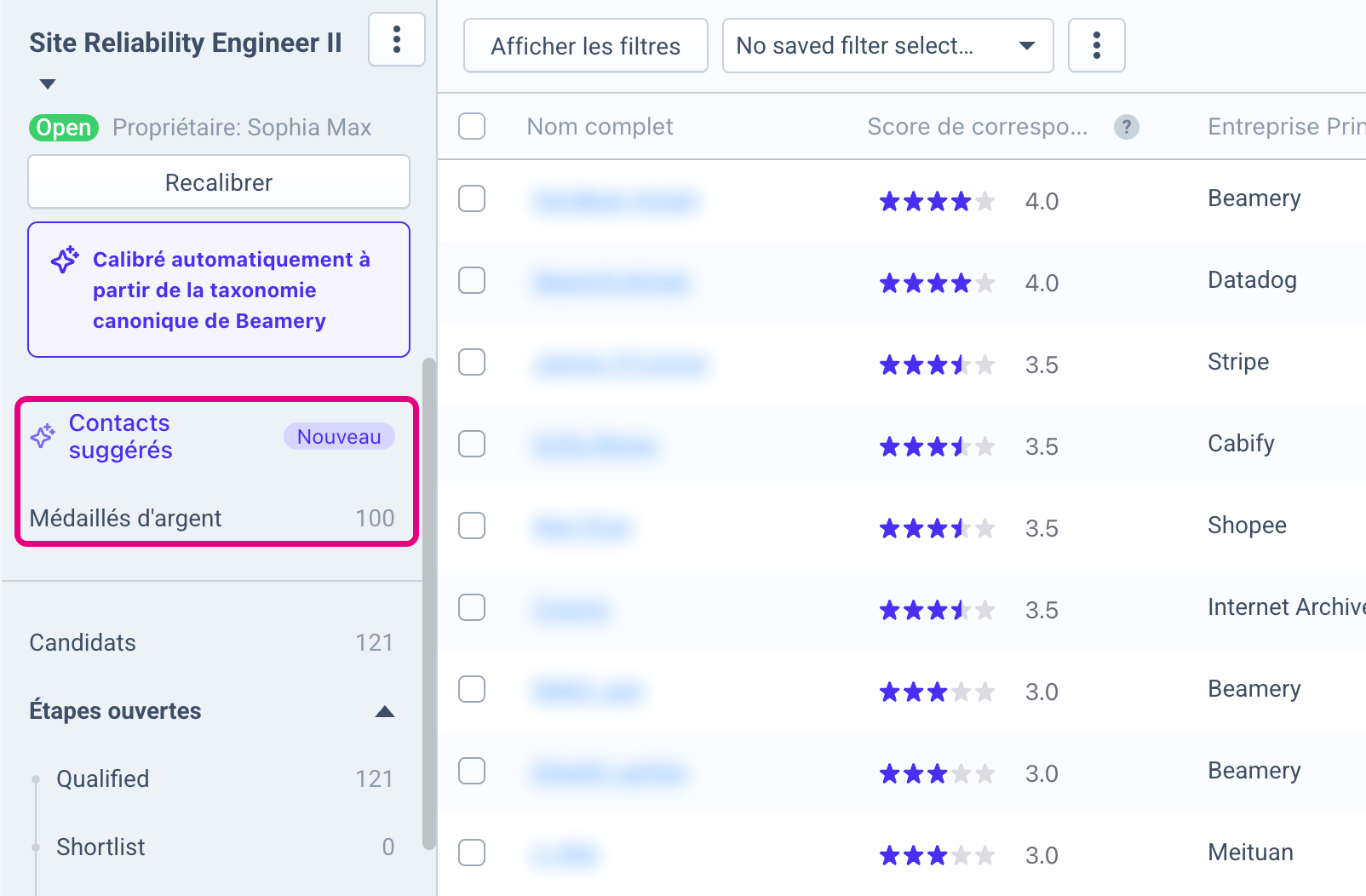The width and height of the screenshot is (1366, 896).
Task: Open the filter bar three-dot menu
Action: pyautogui.click(x=1097, y=46)
